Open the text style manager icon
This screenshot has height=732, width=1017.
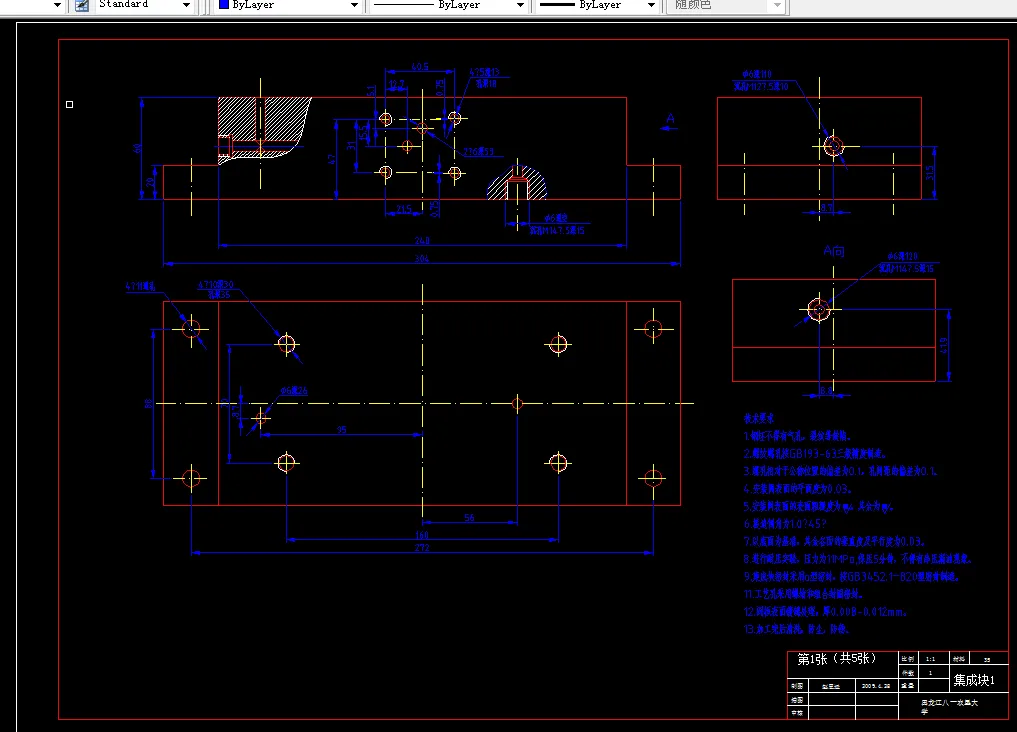point(82,5)
